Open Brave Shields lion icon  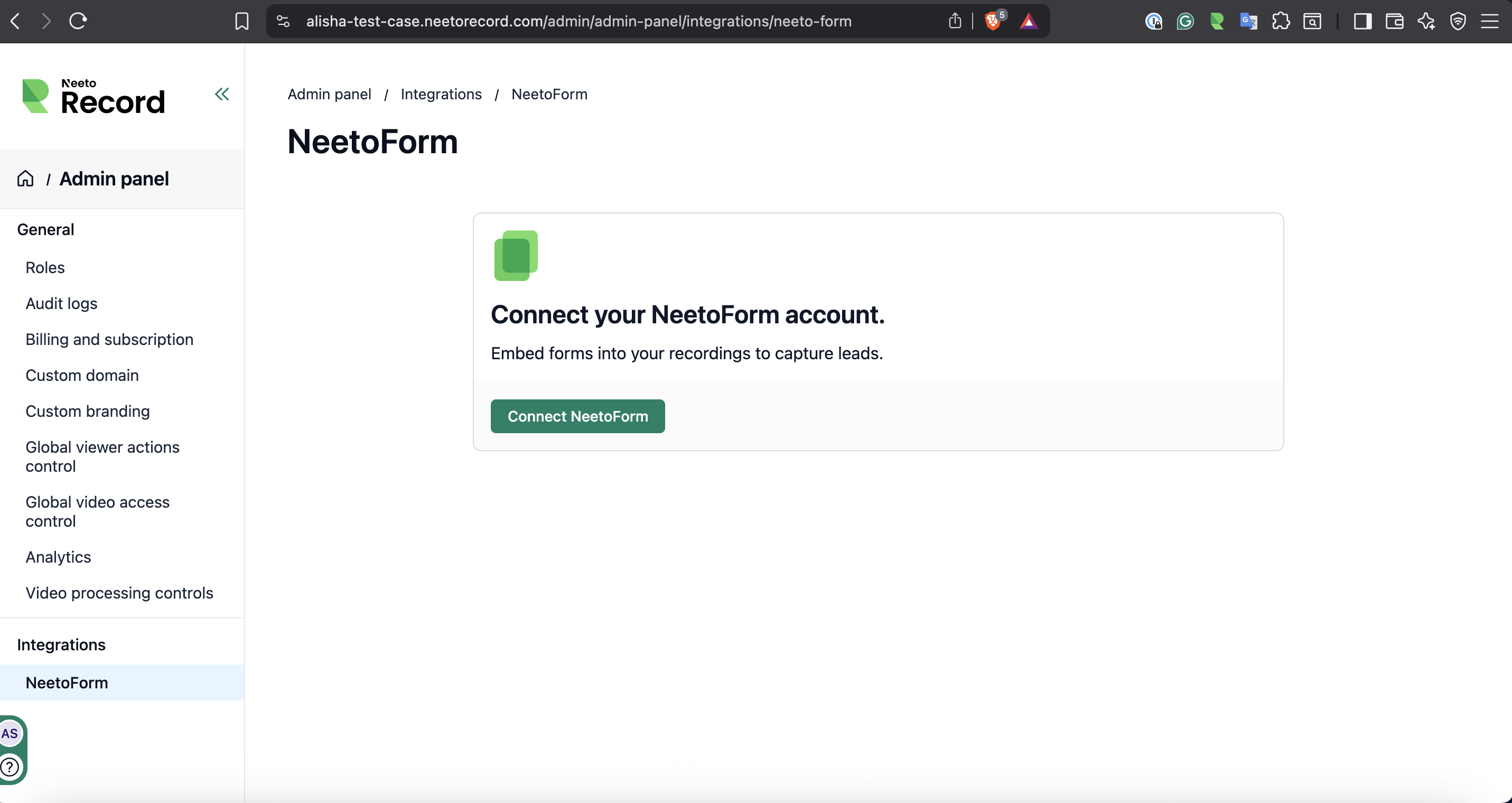(992, 21)
